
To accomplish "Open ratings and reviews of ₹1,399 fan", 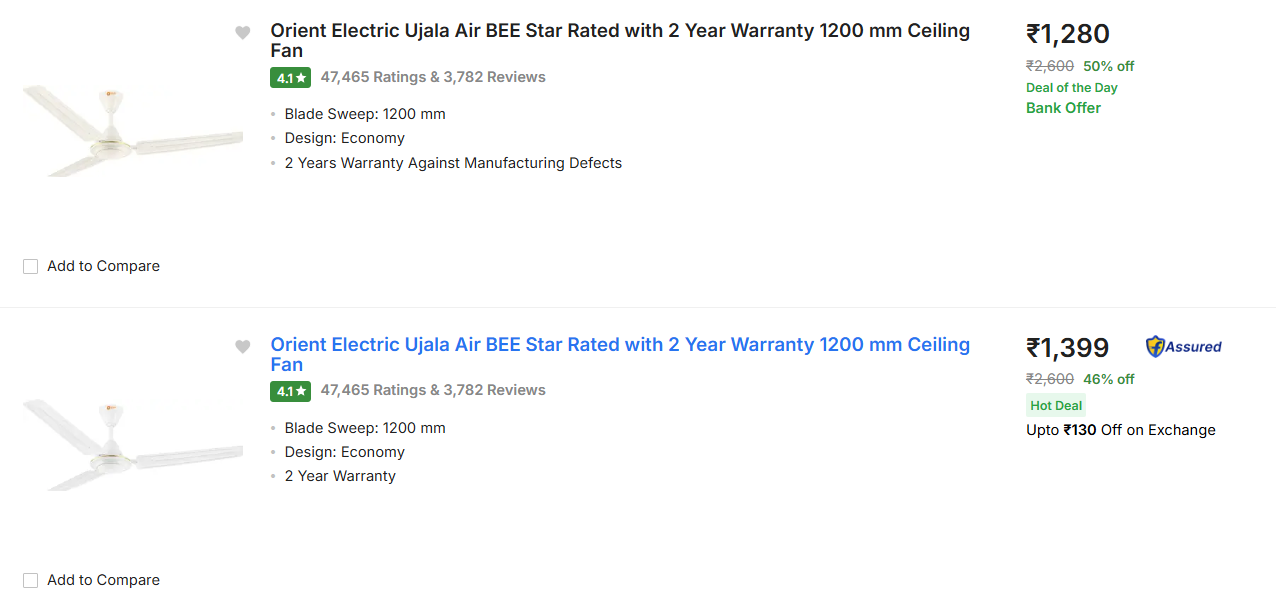I will pos(433,390).
